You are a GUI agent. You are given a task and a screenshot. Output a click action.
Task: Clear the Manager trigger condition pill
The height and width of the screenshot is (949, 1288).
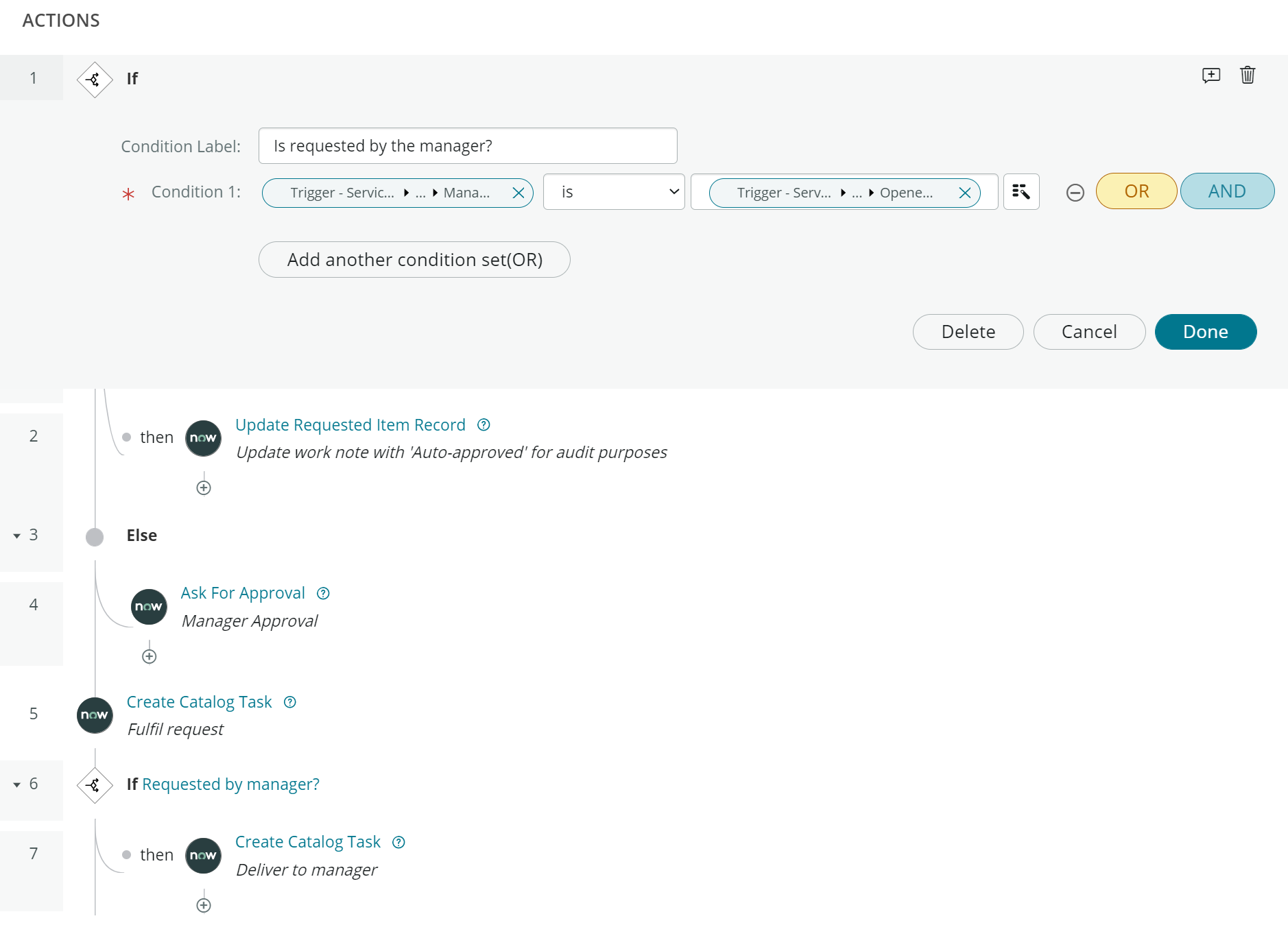pos(519,193)
